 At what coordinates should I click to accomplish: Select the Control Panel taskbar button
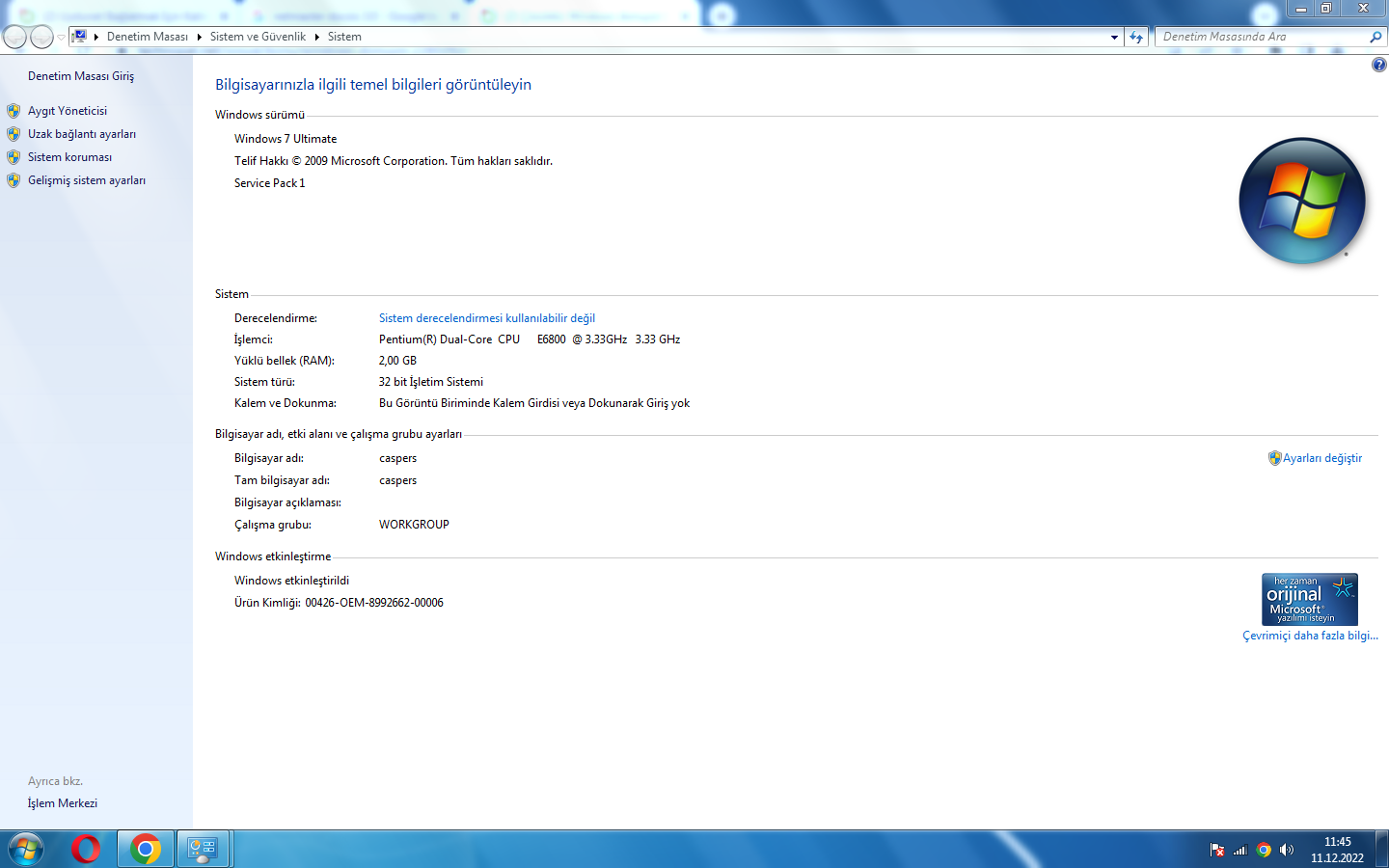(203, 849)
